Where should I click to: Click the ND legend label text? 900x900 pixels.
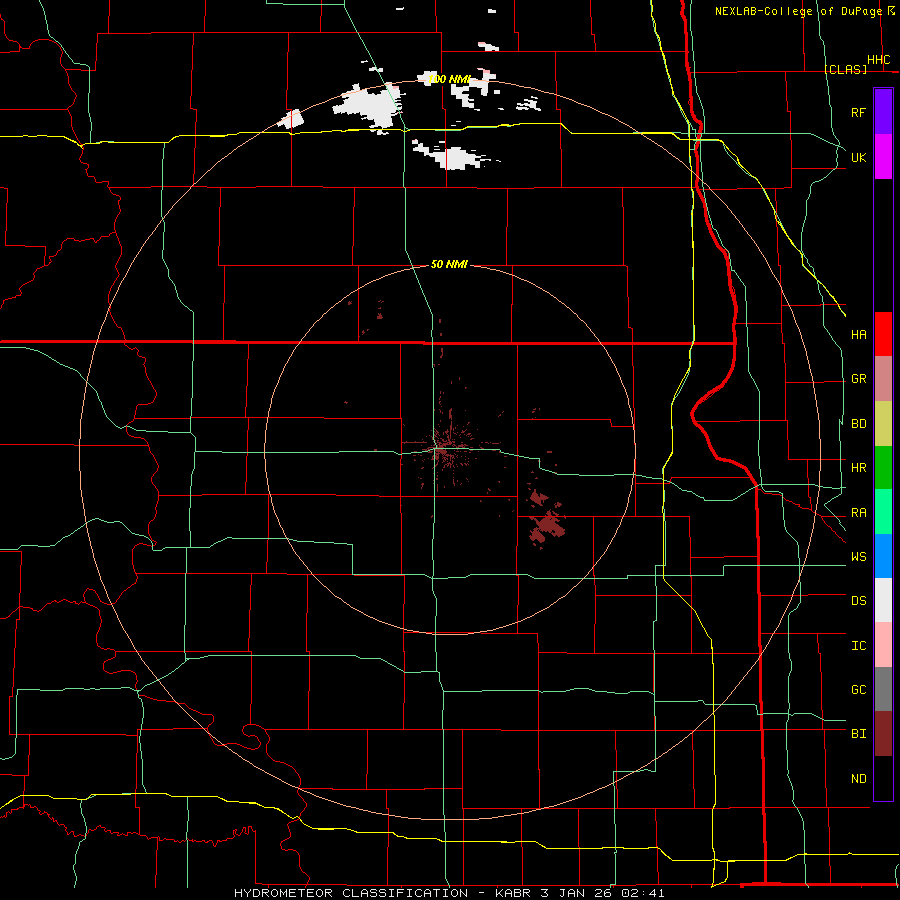coord(858,779)
